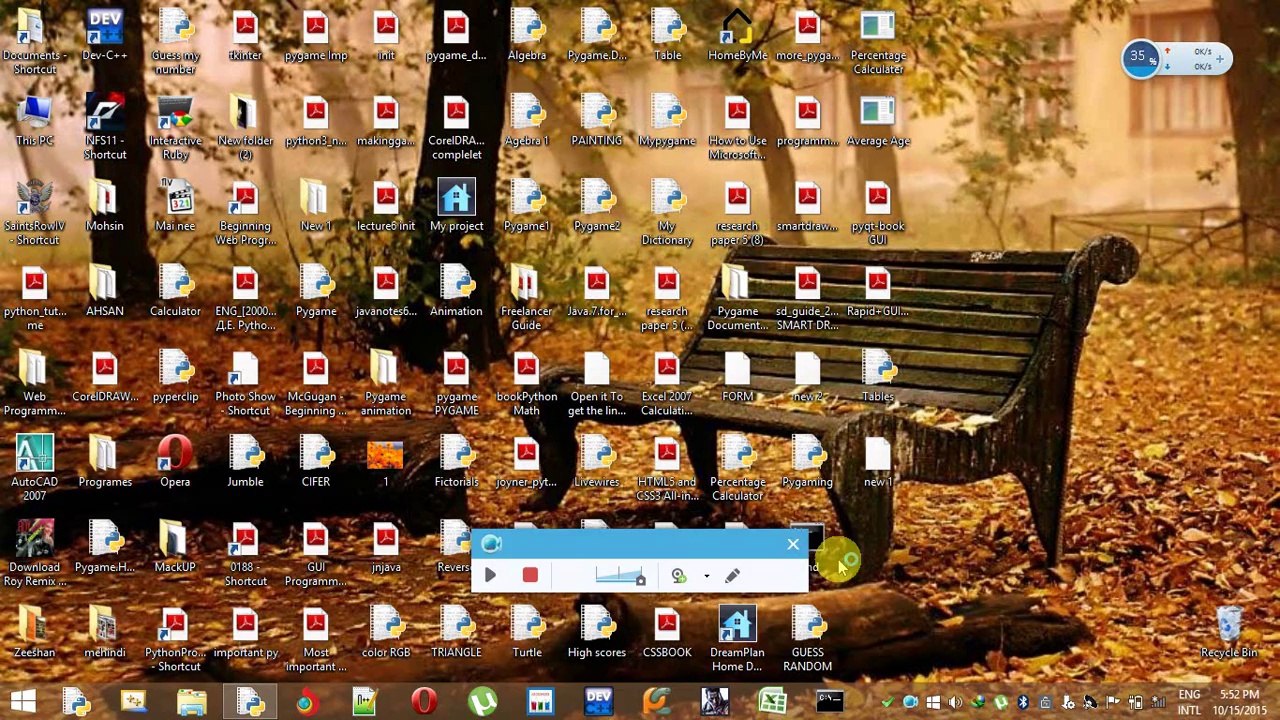Screen dimensions: 1280x720
Task: Launch uTorrent from the taskbar
Action: click(483, 702)
